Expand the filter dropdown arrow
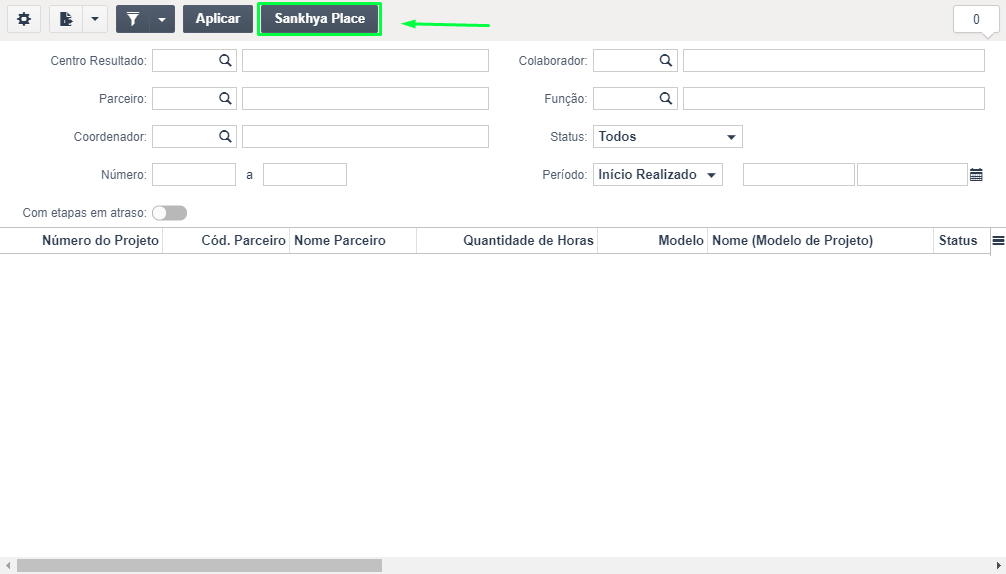This screenshot has width=1006, height=574. (x=162, y=19)
